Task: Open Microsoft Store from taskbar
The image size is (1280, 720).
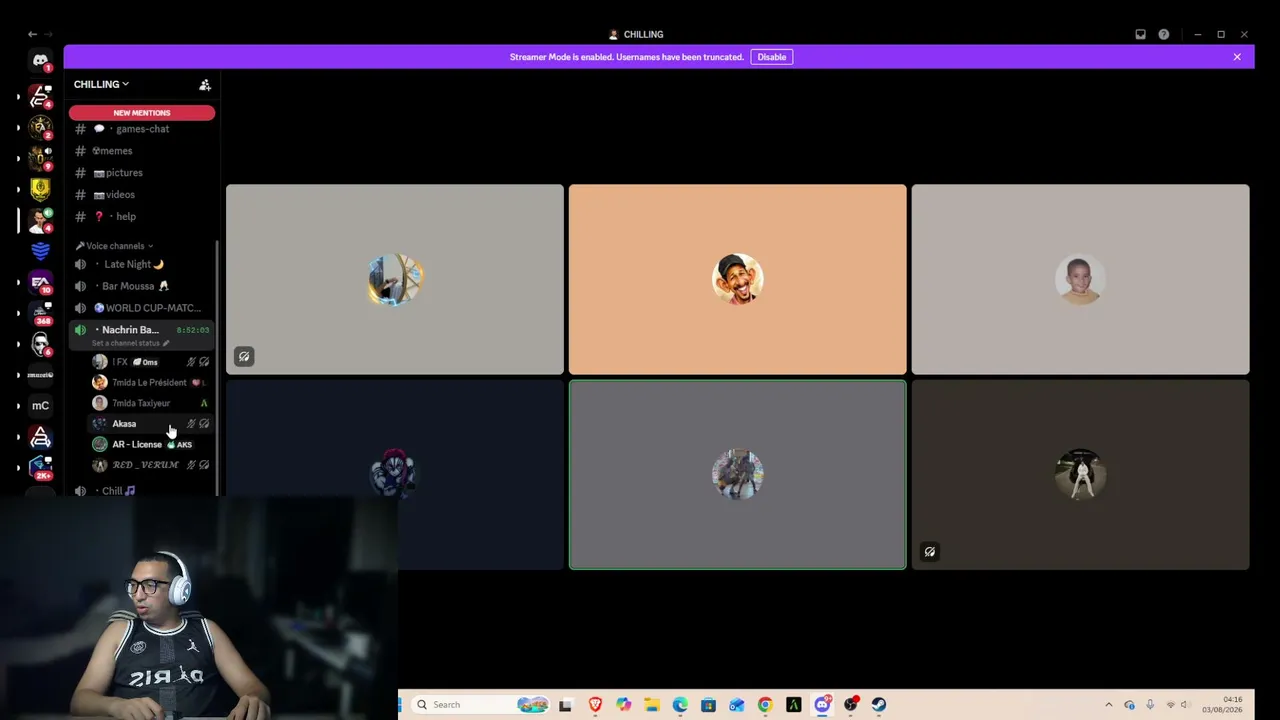Action: tap(708, 705)
